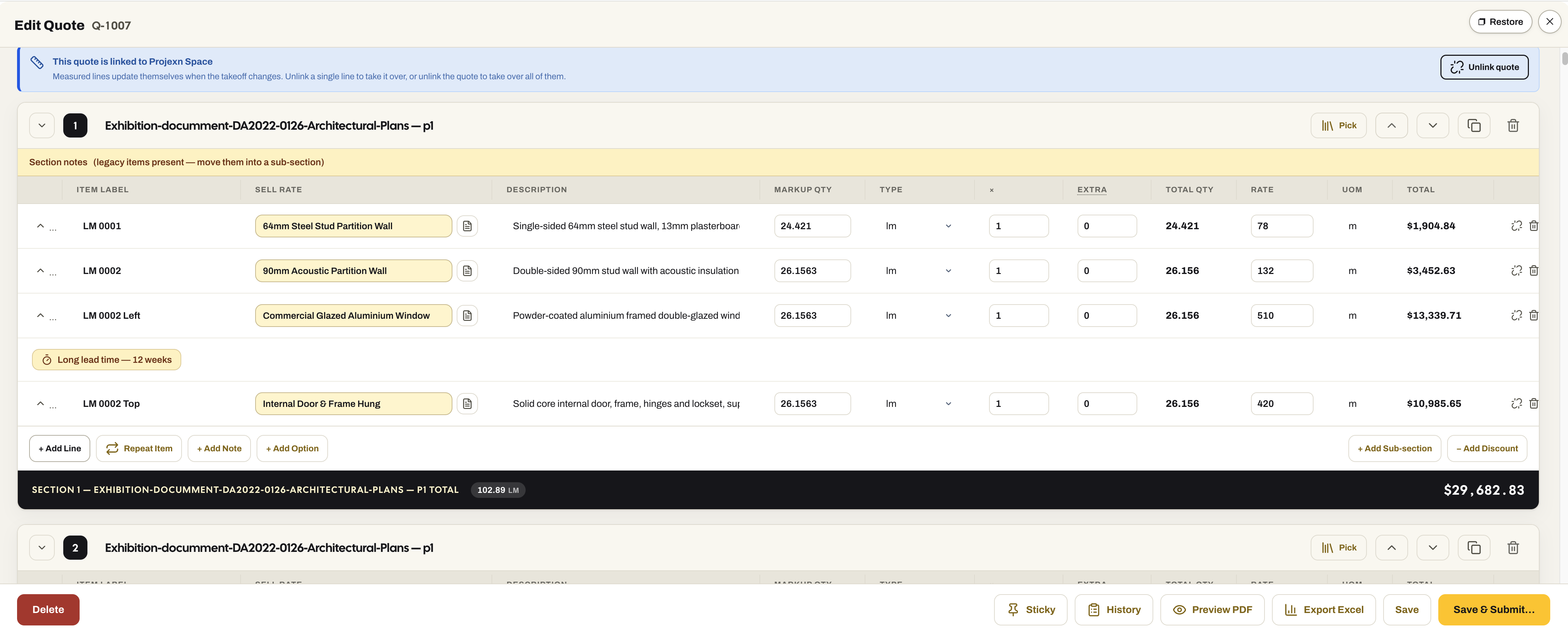1568x629 pixels.
Task: Duplicate section 2
Action: tap(1474, 547)
